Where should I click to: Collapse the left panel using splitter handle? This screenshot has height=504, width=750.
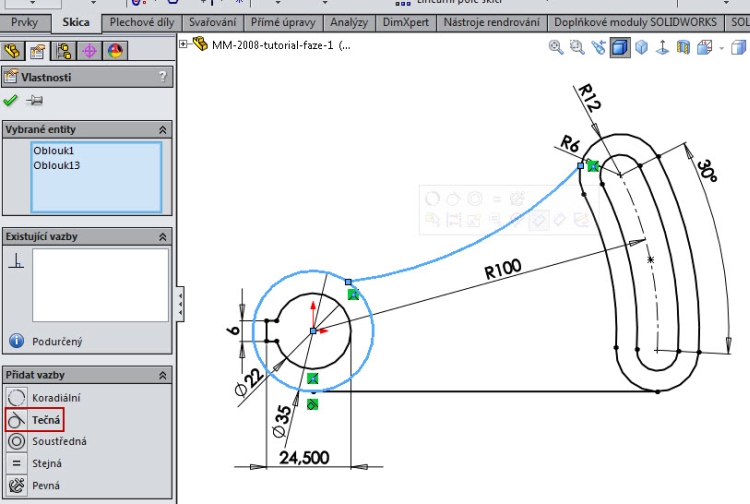(x=180, y=304)
